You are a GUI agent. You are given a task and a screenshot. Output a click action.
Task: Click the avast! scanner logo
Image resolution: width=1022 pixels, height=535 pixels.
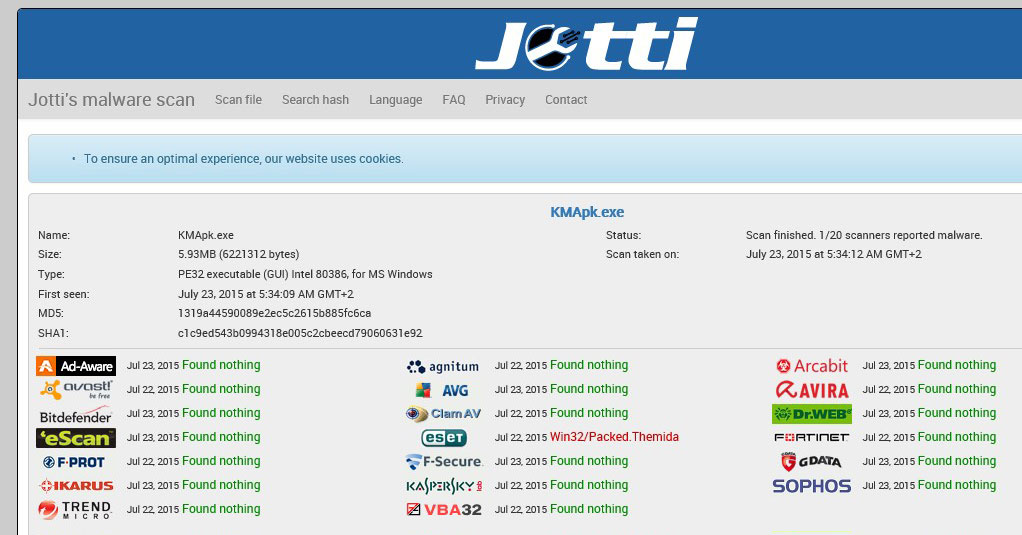pos(76,390)
